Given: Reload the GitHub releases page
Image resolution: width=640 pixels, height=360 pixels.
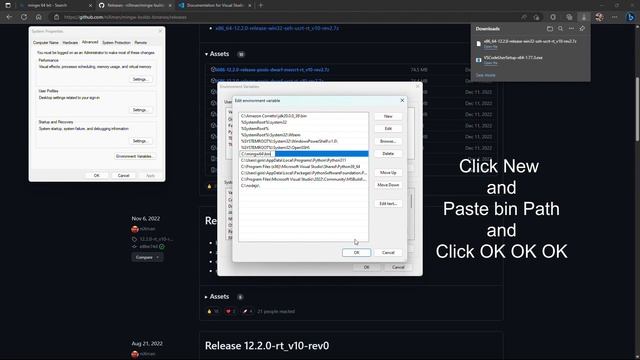Looking at the screenshot, I should (24, 17).
